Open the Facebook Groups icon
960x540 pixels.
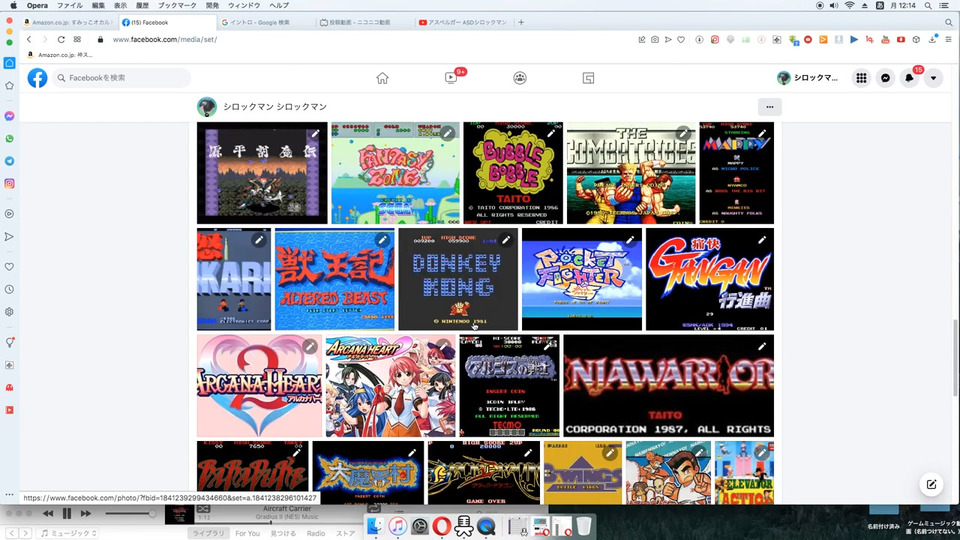click(x=520, y=78)
